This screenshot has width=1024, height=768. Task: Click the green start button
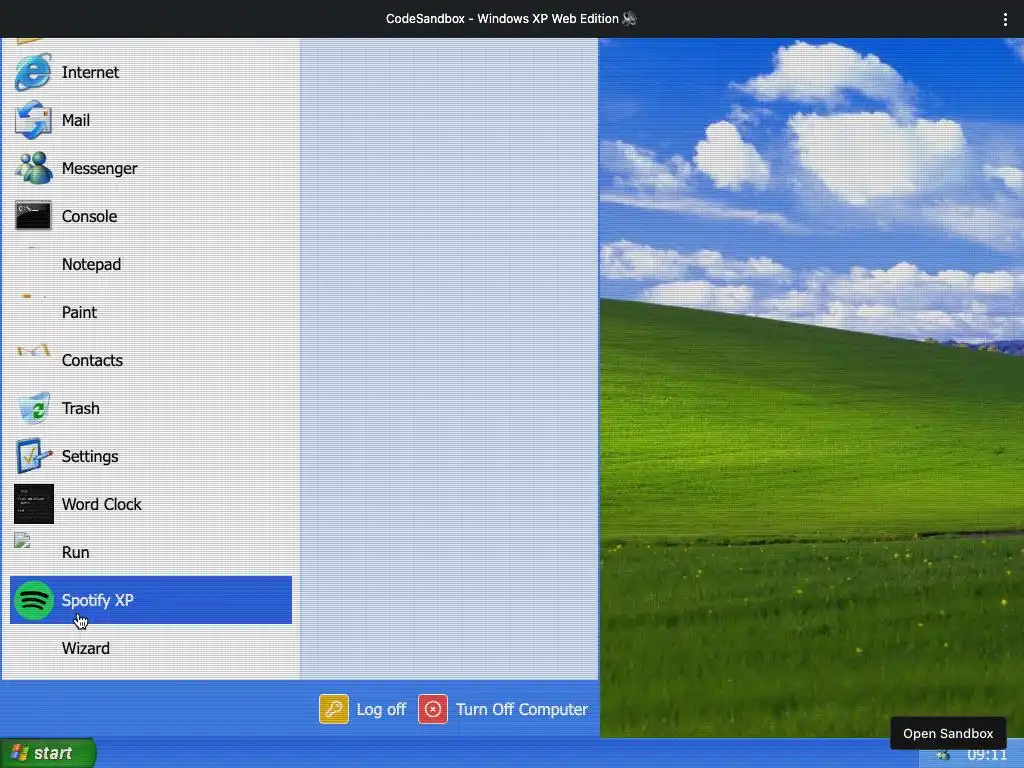[48, 753]
